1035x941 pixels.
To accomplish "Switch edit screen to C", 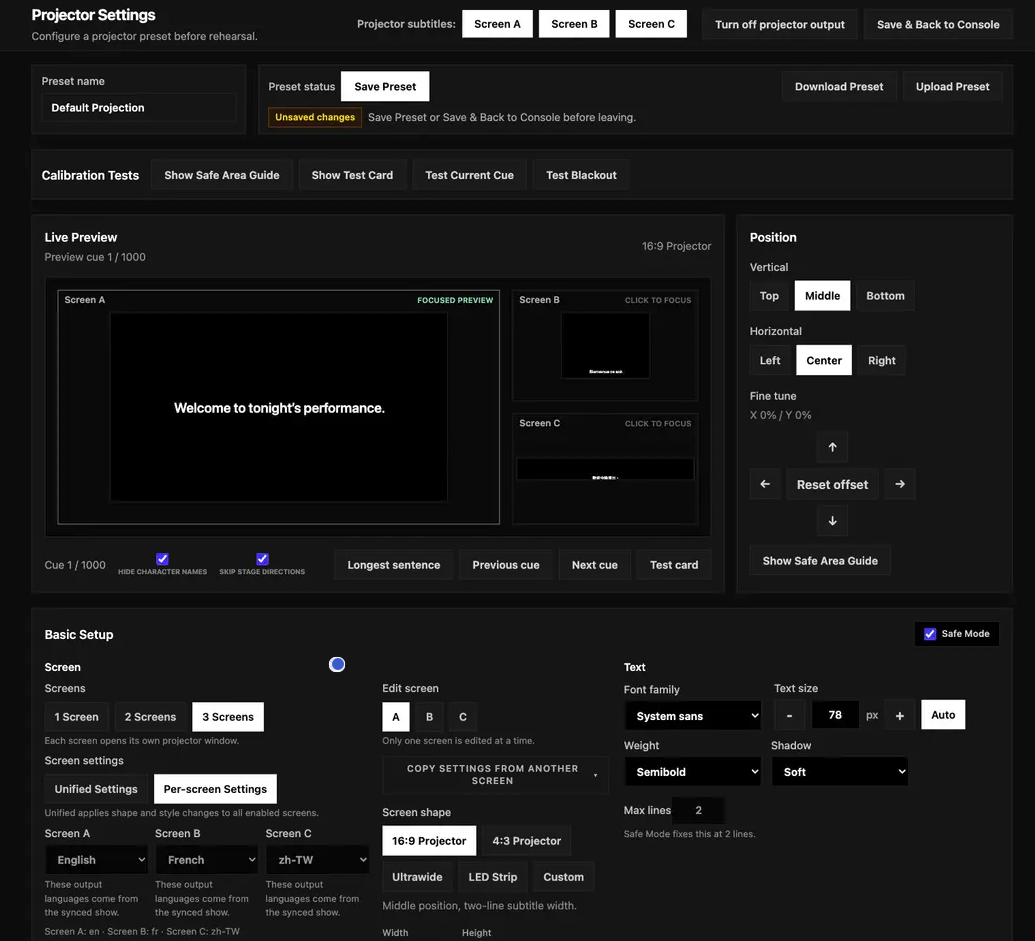I will point(463,717).
